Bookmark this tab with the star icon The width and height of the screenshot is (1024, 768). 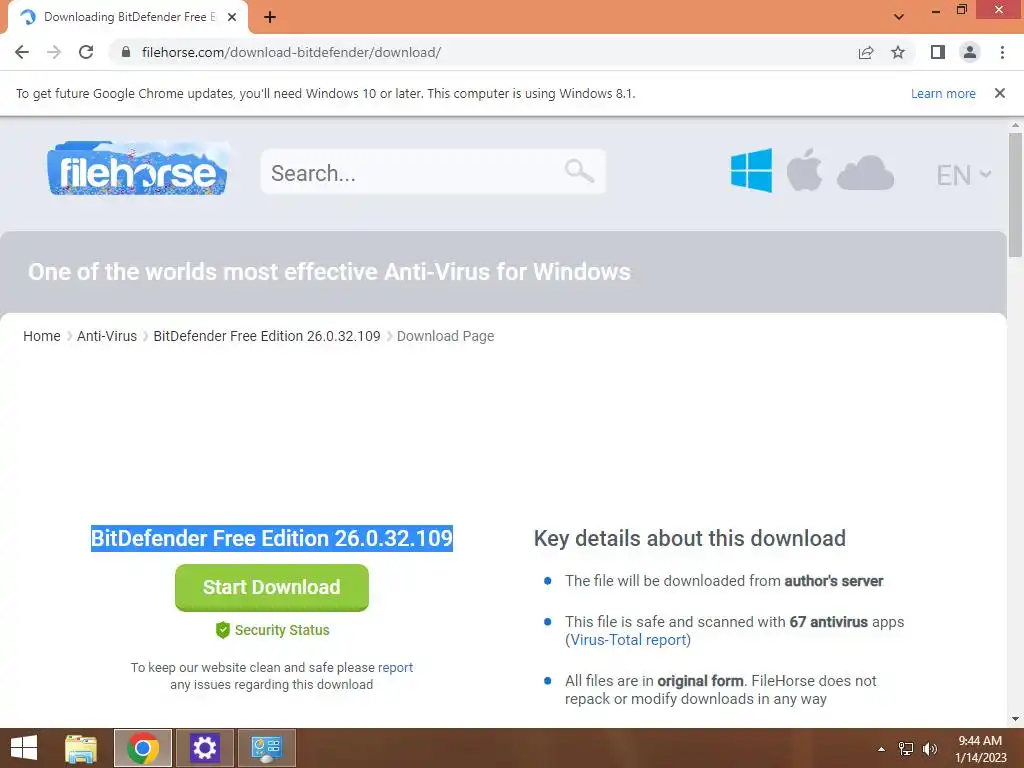click(898, 52)
